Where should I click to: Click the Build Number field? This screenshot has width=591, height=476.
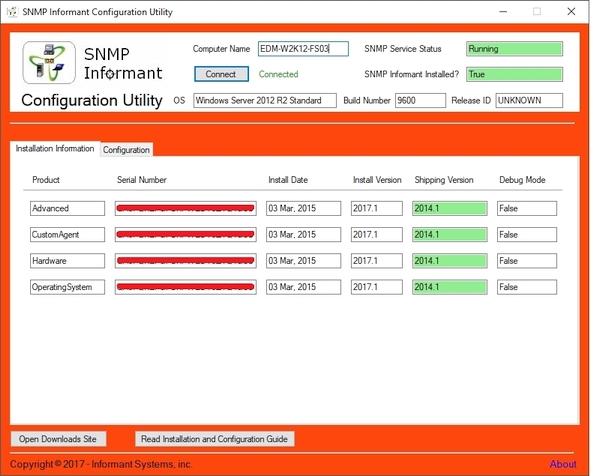(420, 101)
